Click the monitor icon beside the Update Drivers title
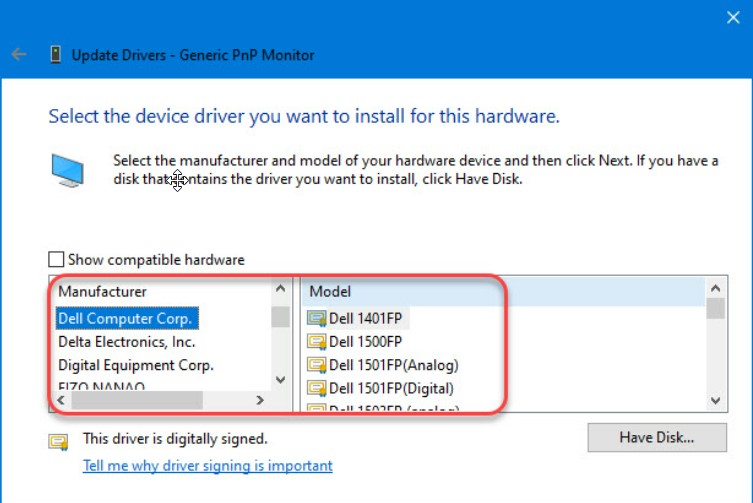Image resolution: width=753 pixels, height=503 pixels. pos(55,55)
